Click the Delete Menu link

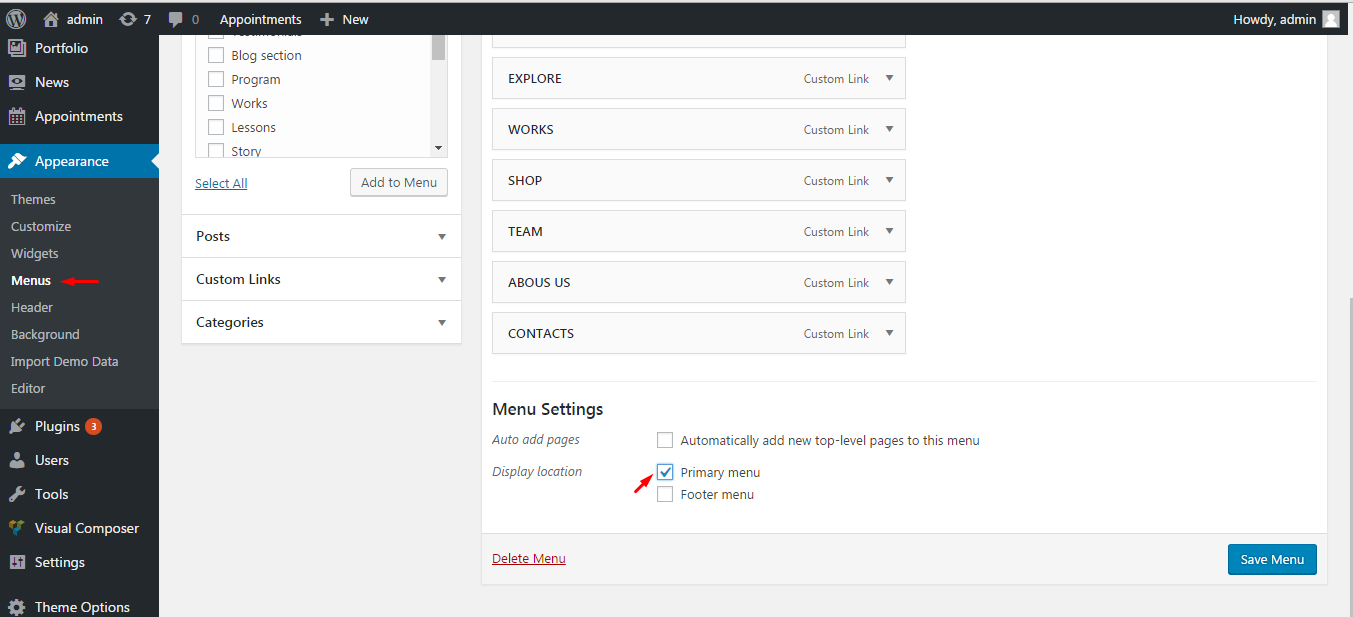(529, 558)
